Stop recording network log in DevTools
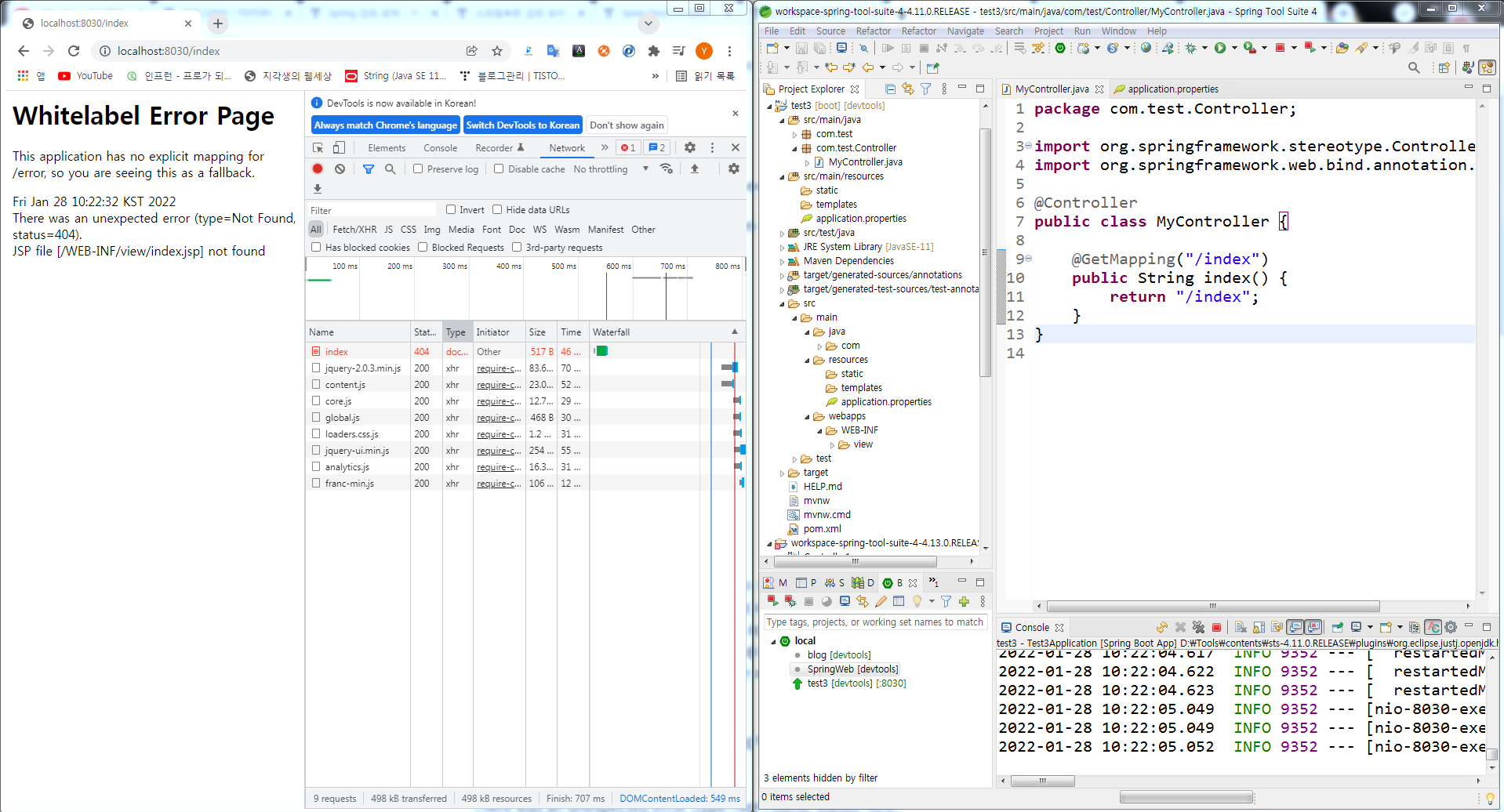The height and width of the screenshot is (812, 1504). point(318,169)
